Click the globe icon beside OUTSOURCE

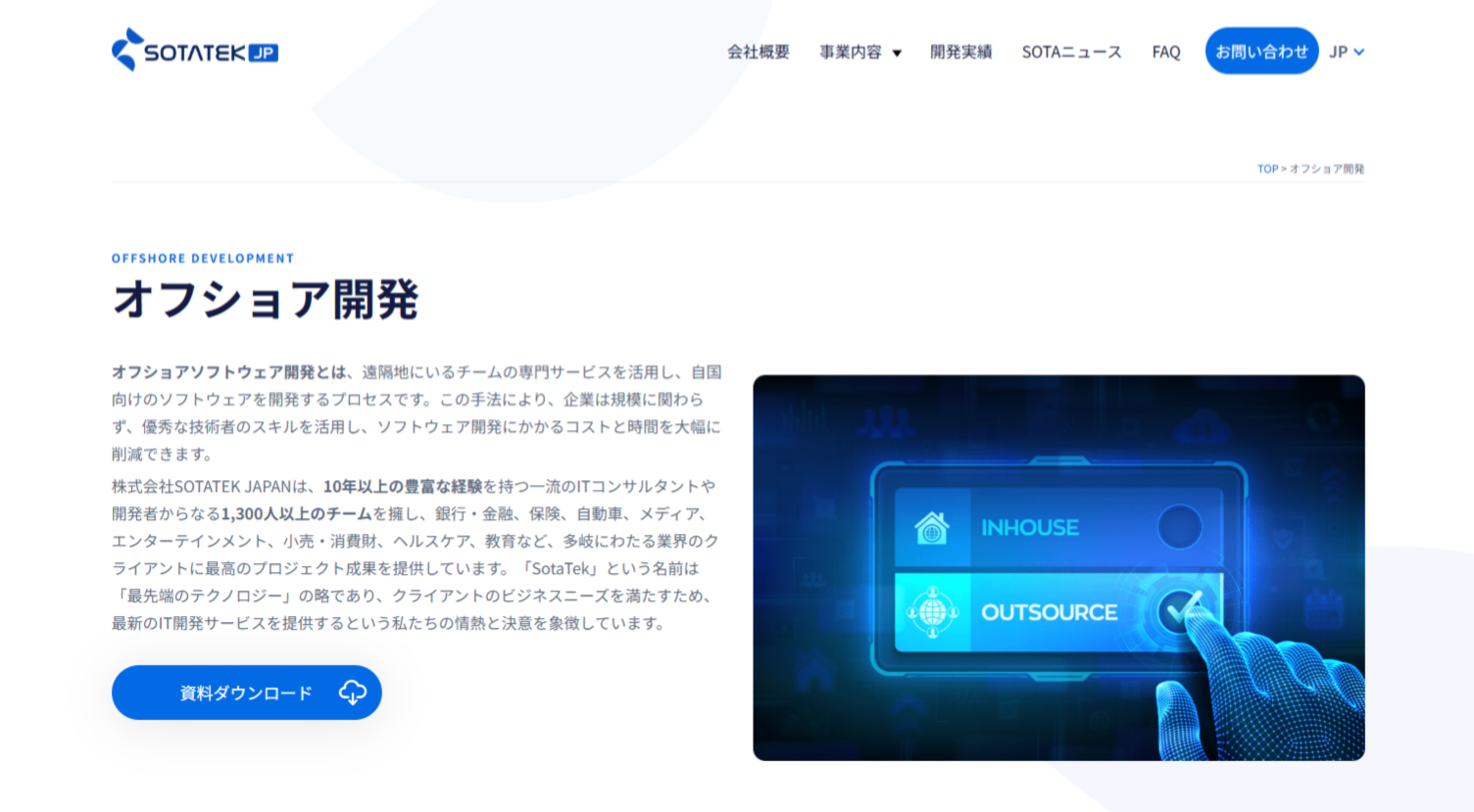932,612
